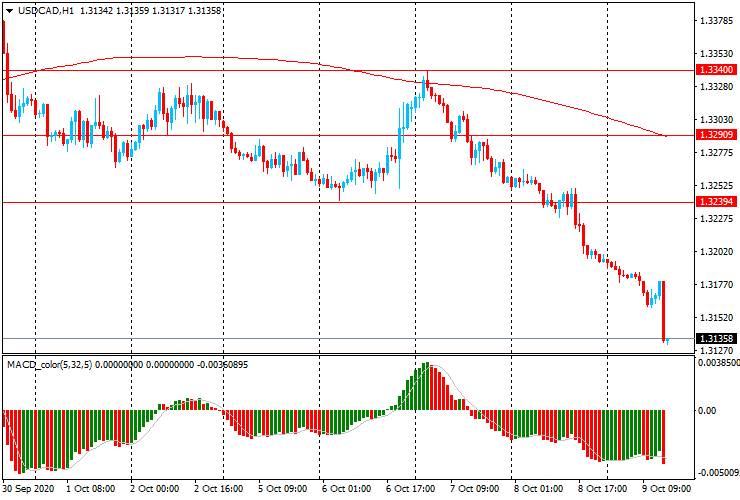Click the 2 Oct 16:00 time label
This screenshot has width=740, height=500.
219,489
